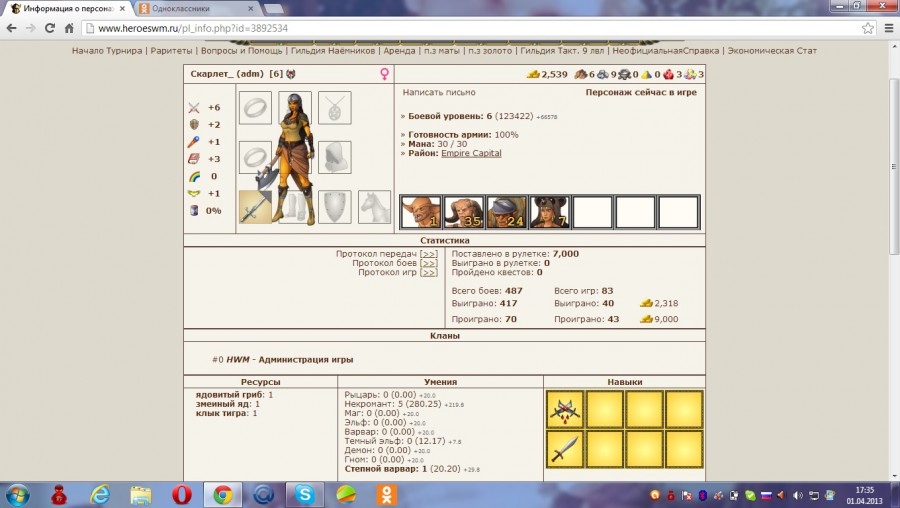The height and width of the screenshot is (508, 900).
Task: Open Internet Explorer from taskbar
Action: point(100,494)
